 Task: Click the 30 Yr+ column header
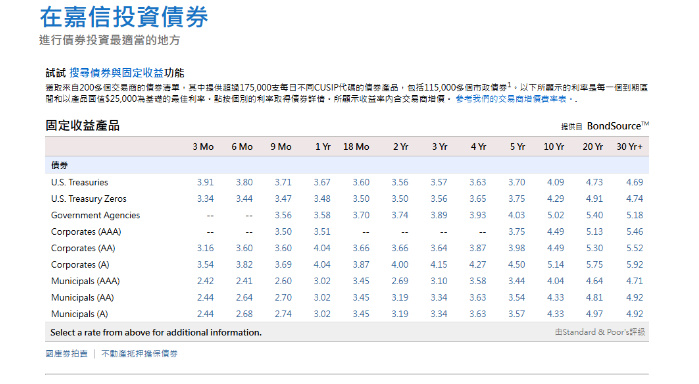630,147
